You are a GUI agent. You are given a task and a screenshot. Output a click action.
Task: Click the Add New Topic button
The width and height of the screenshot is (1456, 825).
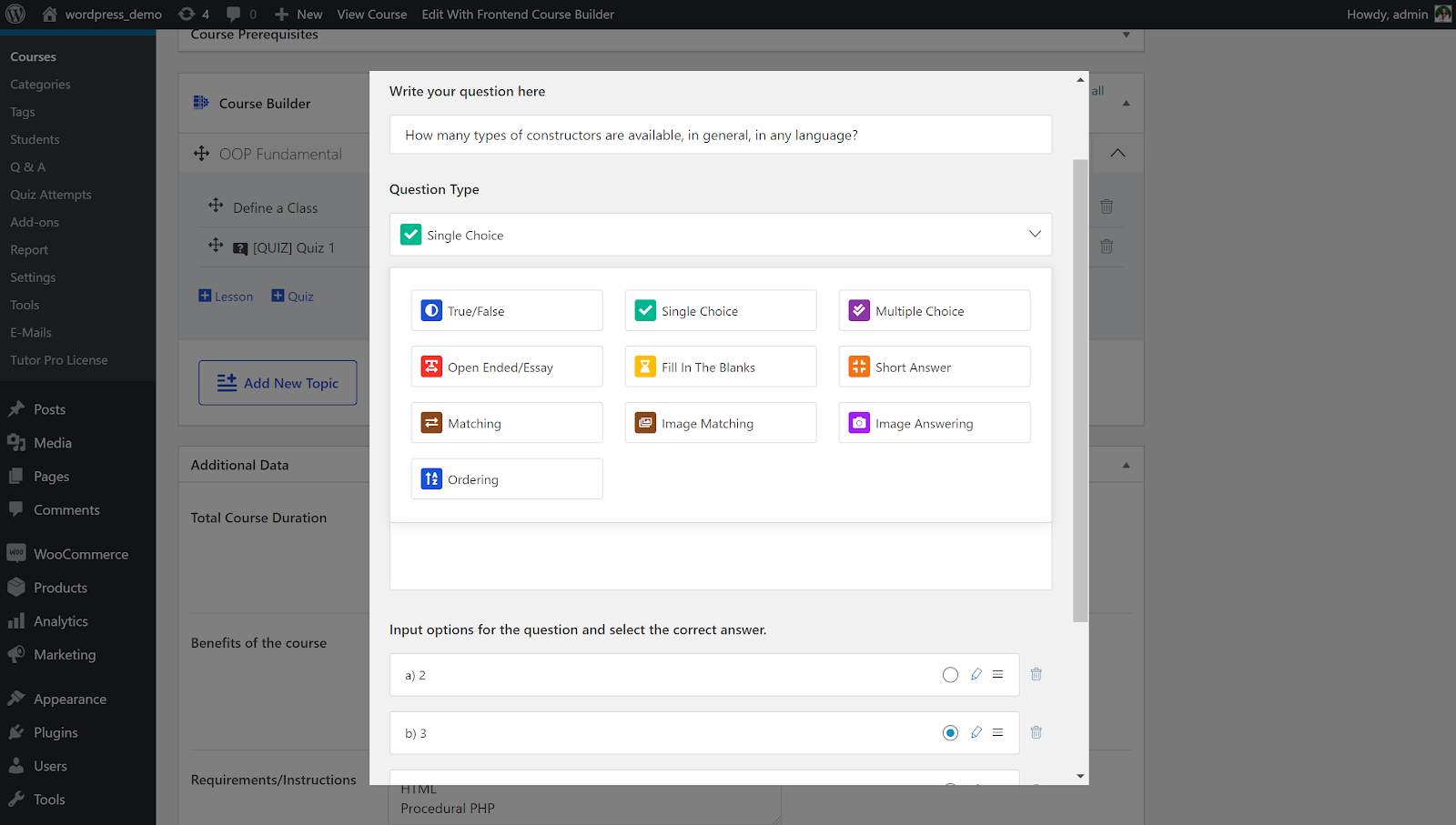pos(278,383)
